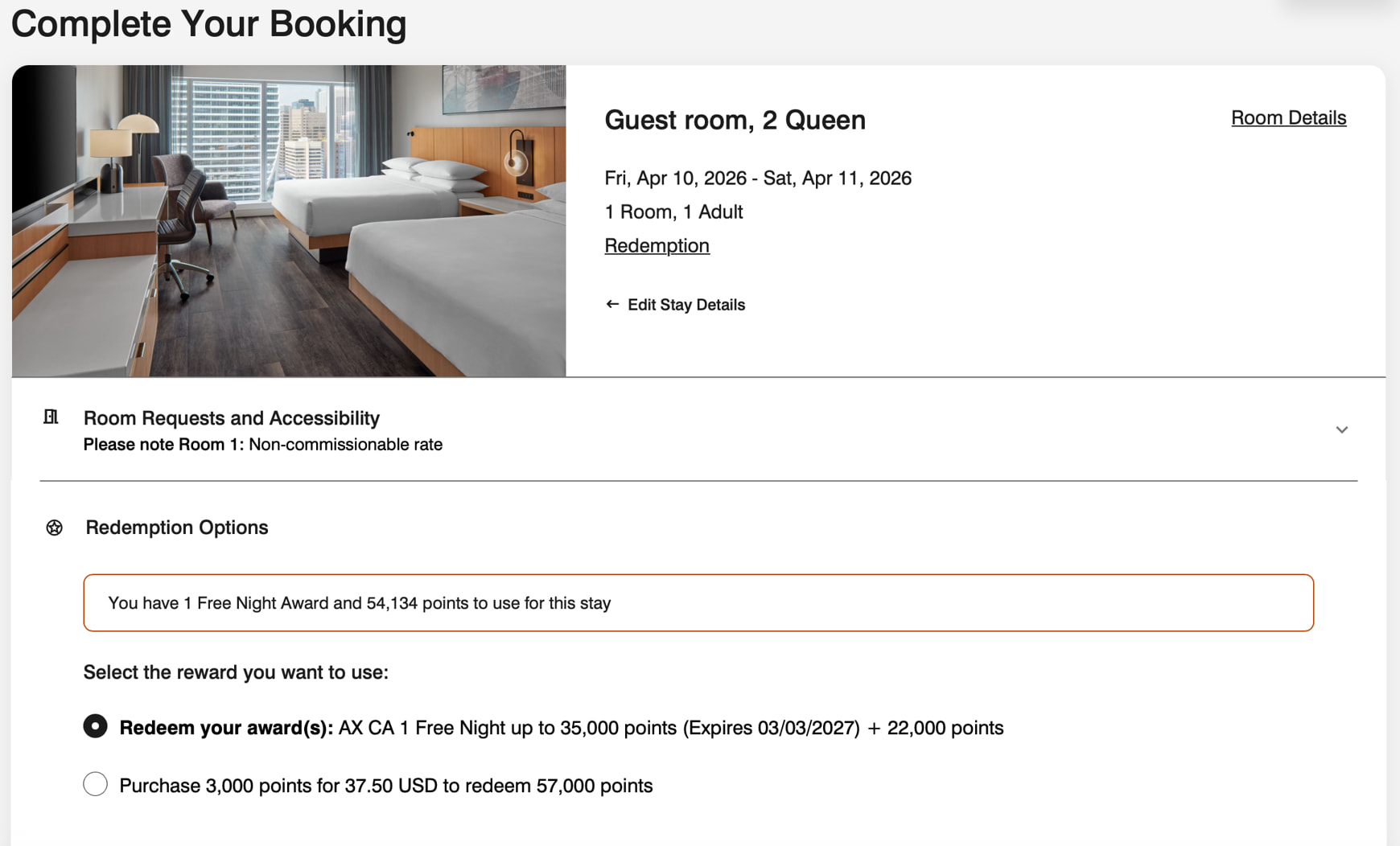Open Room Details
The width and height of the screenshot is (1400, 846).
coord(1288,117)
